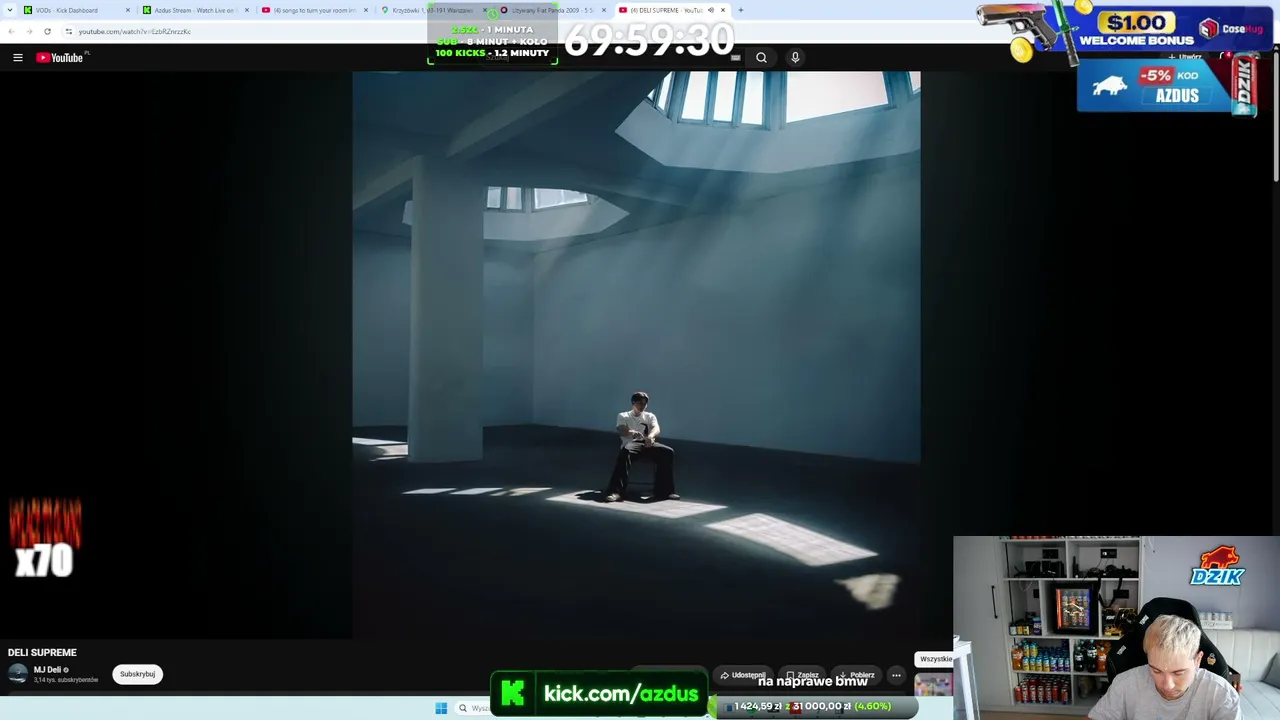
Task: Open the YouTube guide hamburger menu
Action: (x=18, y=58)
